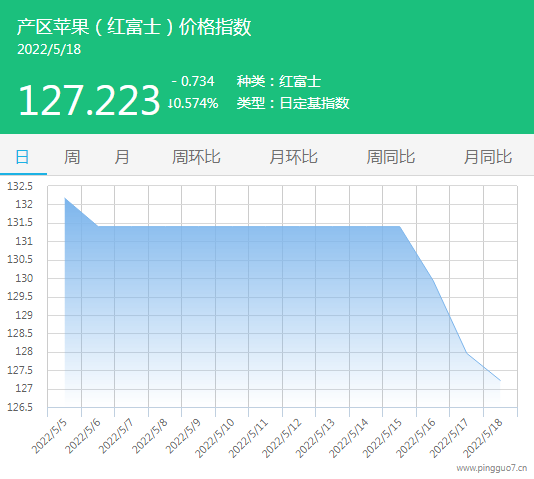Viewport: 534px width, 479px height.
Task: Click the 2022/5/5 peak data point
Action: 65,198
